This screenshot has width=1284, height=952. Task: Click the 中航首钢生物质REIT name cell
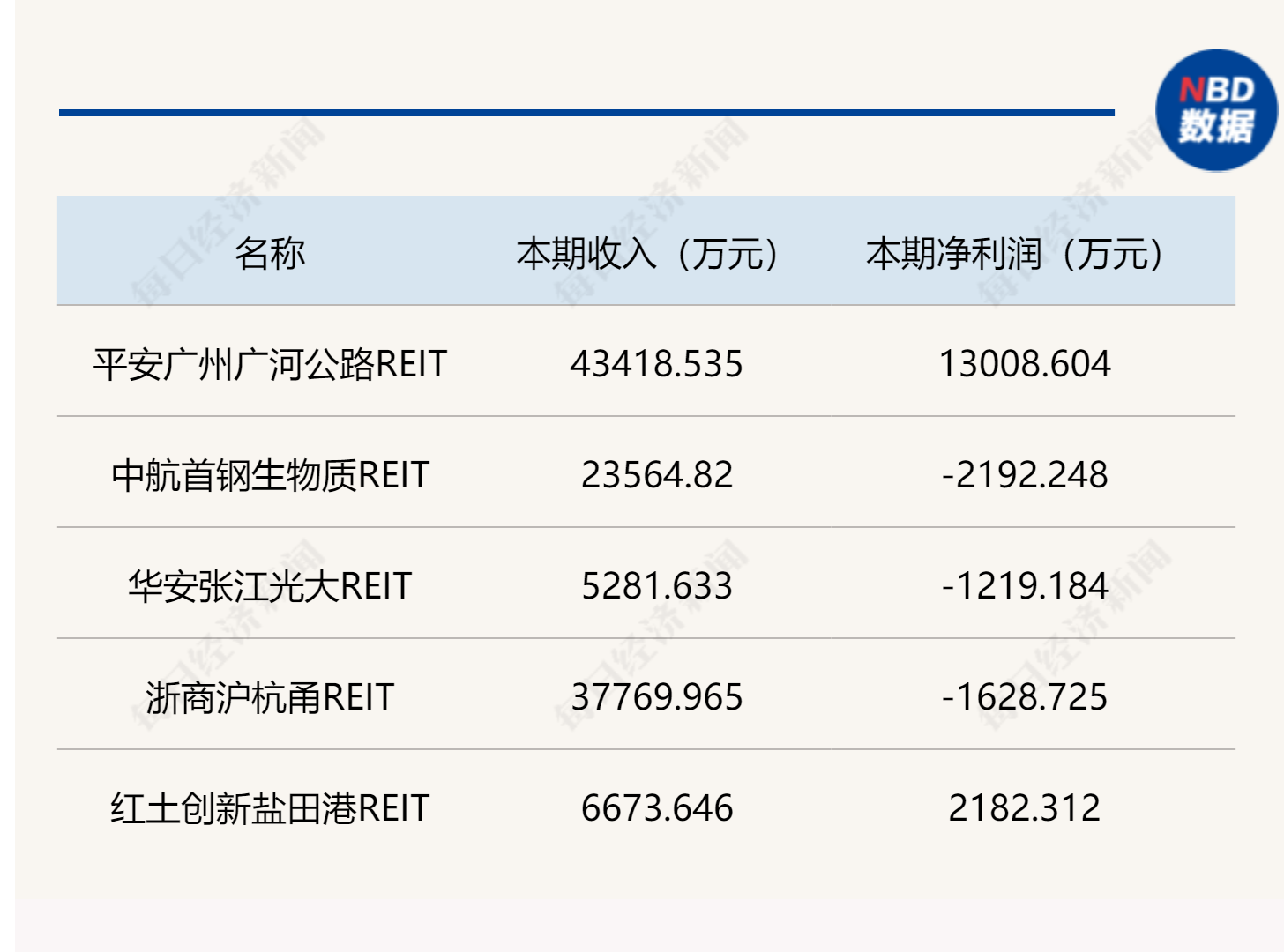(x=270, y=475)
